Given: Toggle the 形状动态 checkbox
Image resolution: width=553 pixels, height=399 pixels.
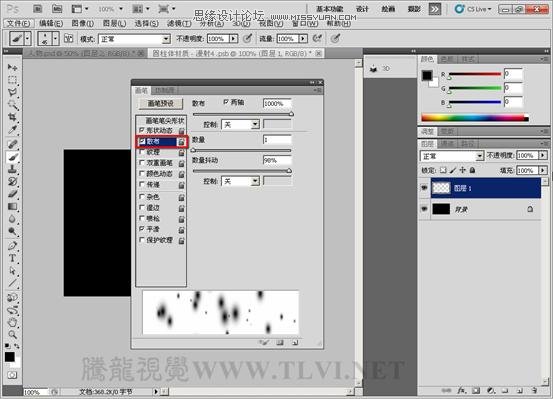Looking at the screenshot, I should coord(142,130).
